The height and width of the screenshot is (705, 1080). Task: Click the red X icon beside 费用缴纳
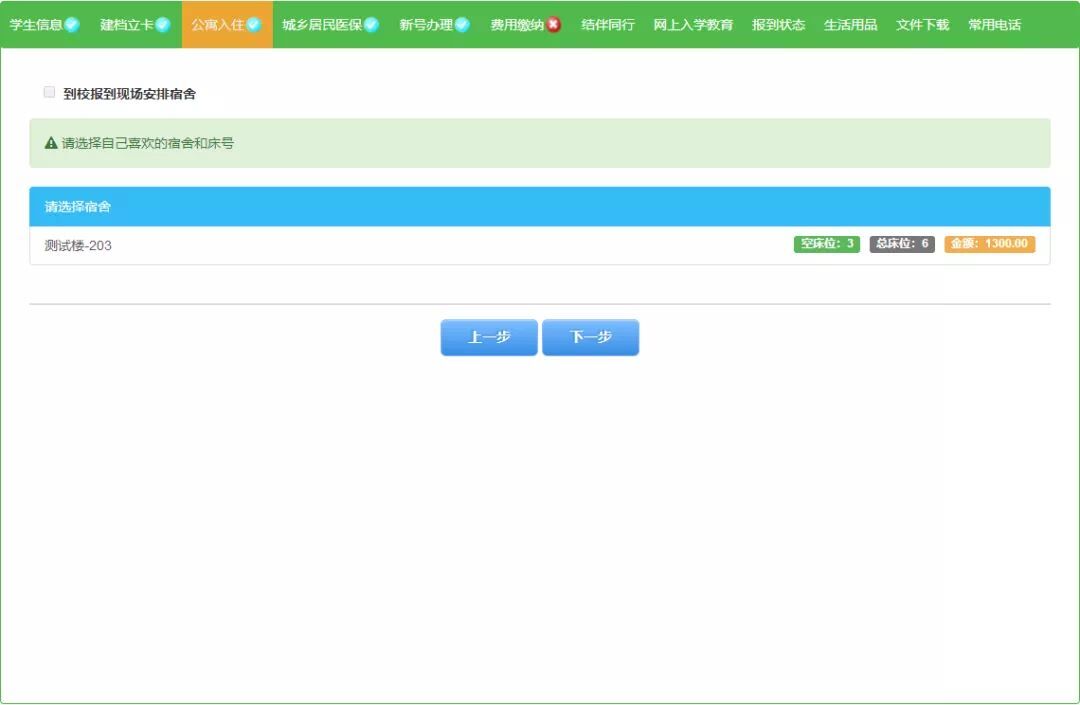(x=554, y=24)
